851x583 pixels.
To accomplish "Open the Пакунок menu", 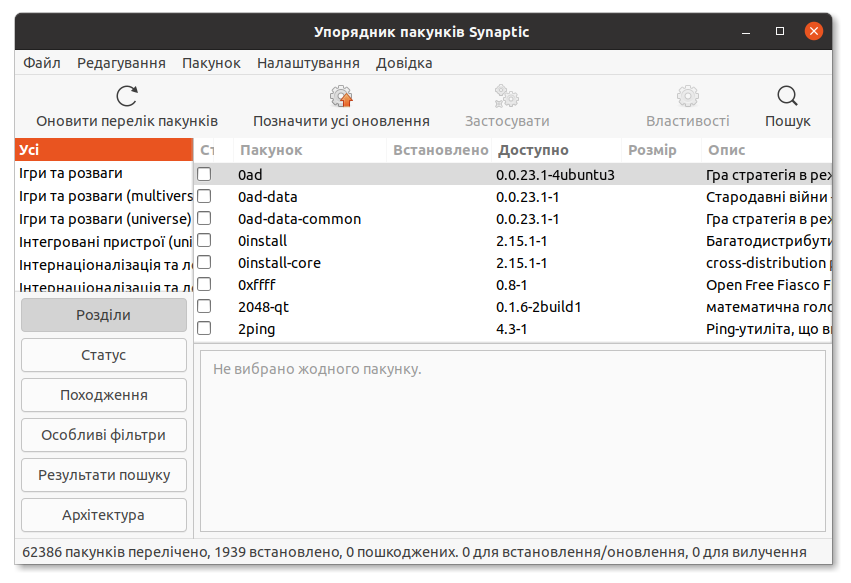I will [x=211, y=62].
